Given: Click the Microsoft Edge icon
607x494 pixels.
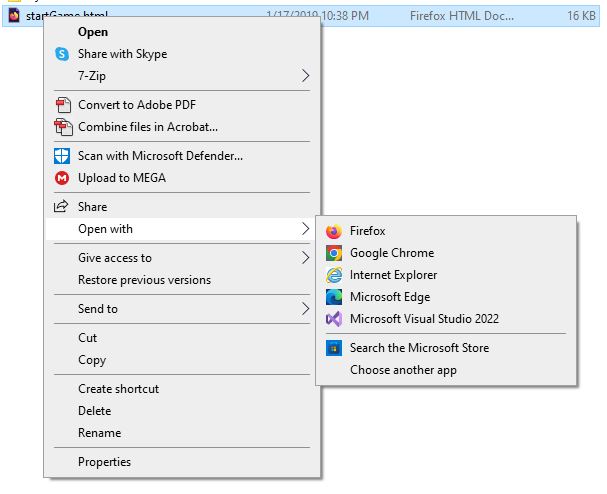Looking at the screenshot, I should coord(334,297).
